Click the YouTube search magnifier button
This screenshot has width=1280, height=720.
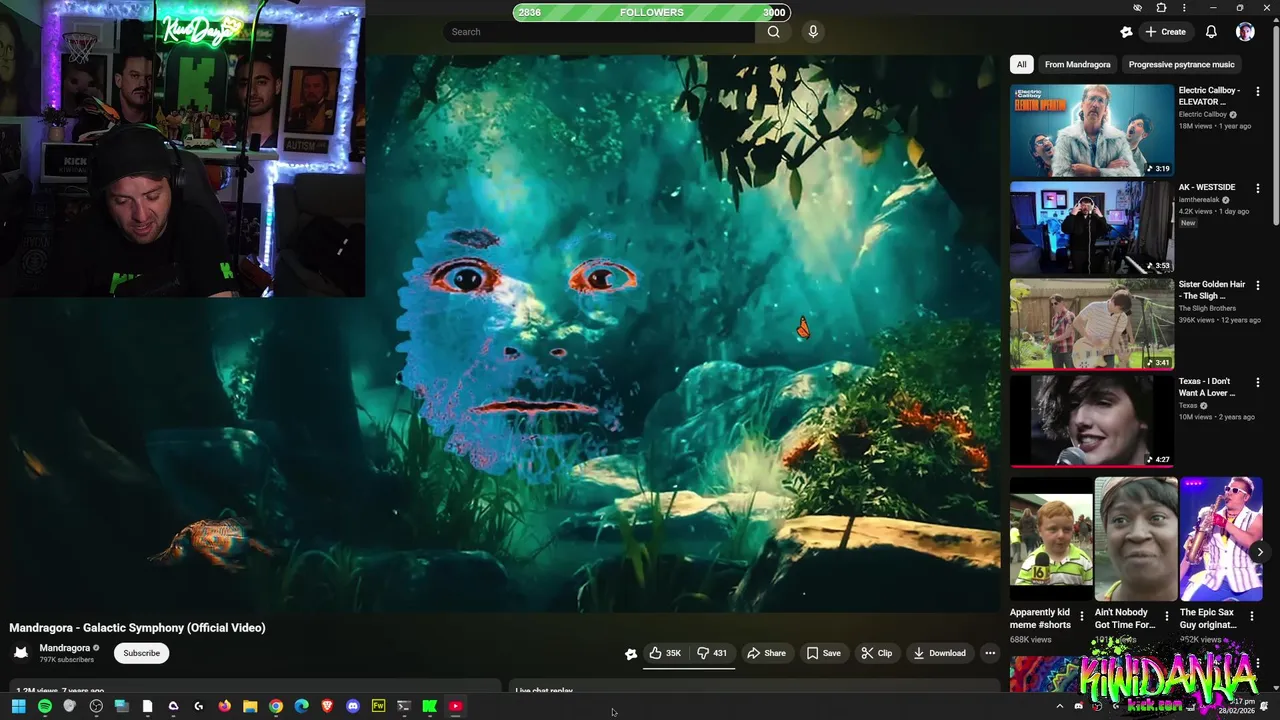(773, 32)
